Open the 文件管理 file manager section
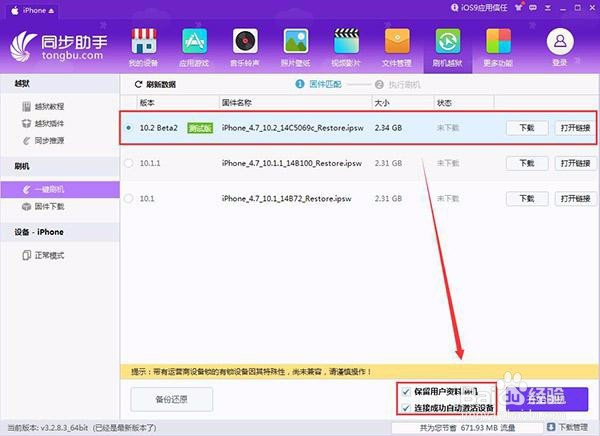 coord(397,48)
